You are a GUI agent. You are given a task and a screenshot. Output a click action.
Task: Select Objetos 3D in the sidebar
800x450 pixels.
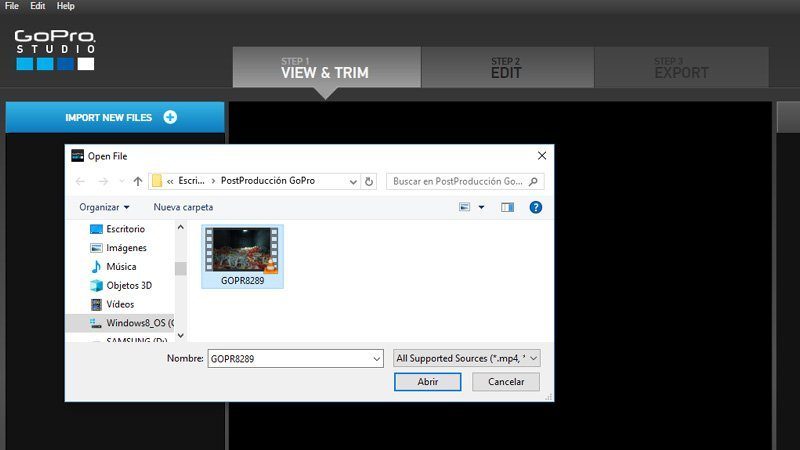pos(128,285)
